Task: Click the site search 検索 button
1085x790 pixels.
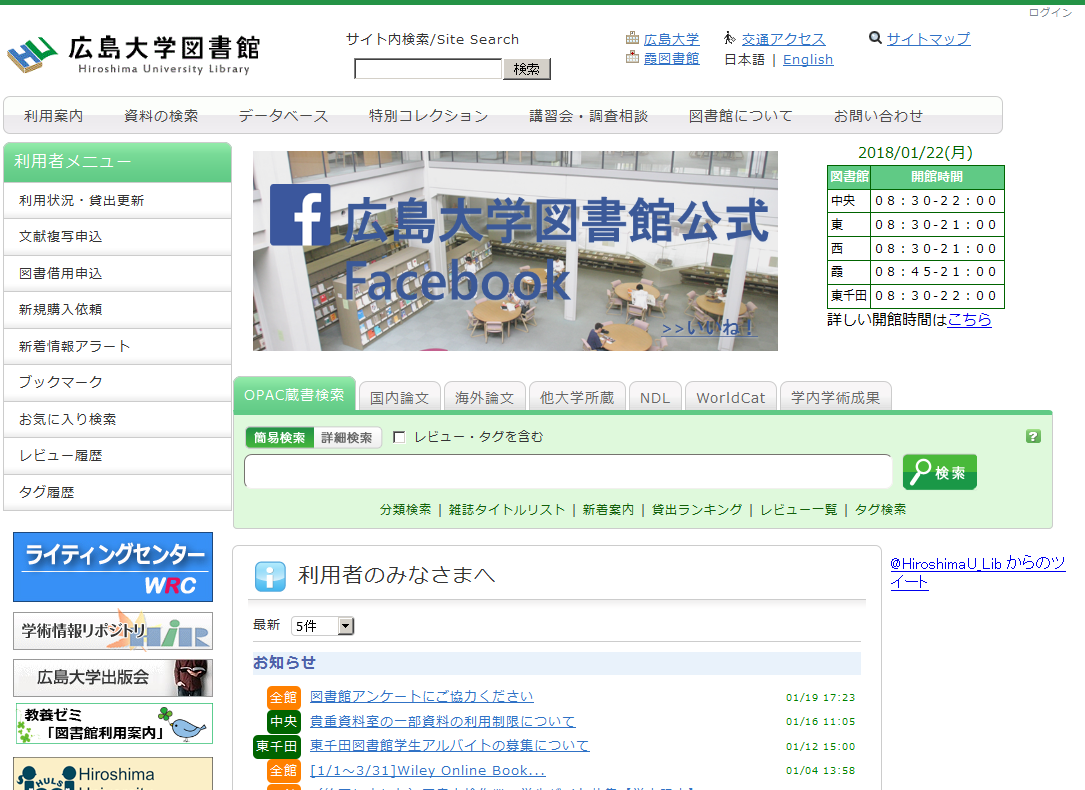Action: pyautogui.click(x=527, y=68)
